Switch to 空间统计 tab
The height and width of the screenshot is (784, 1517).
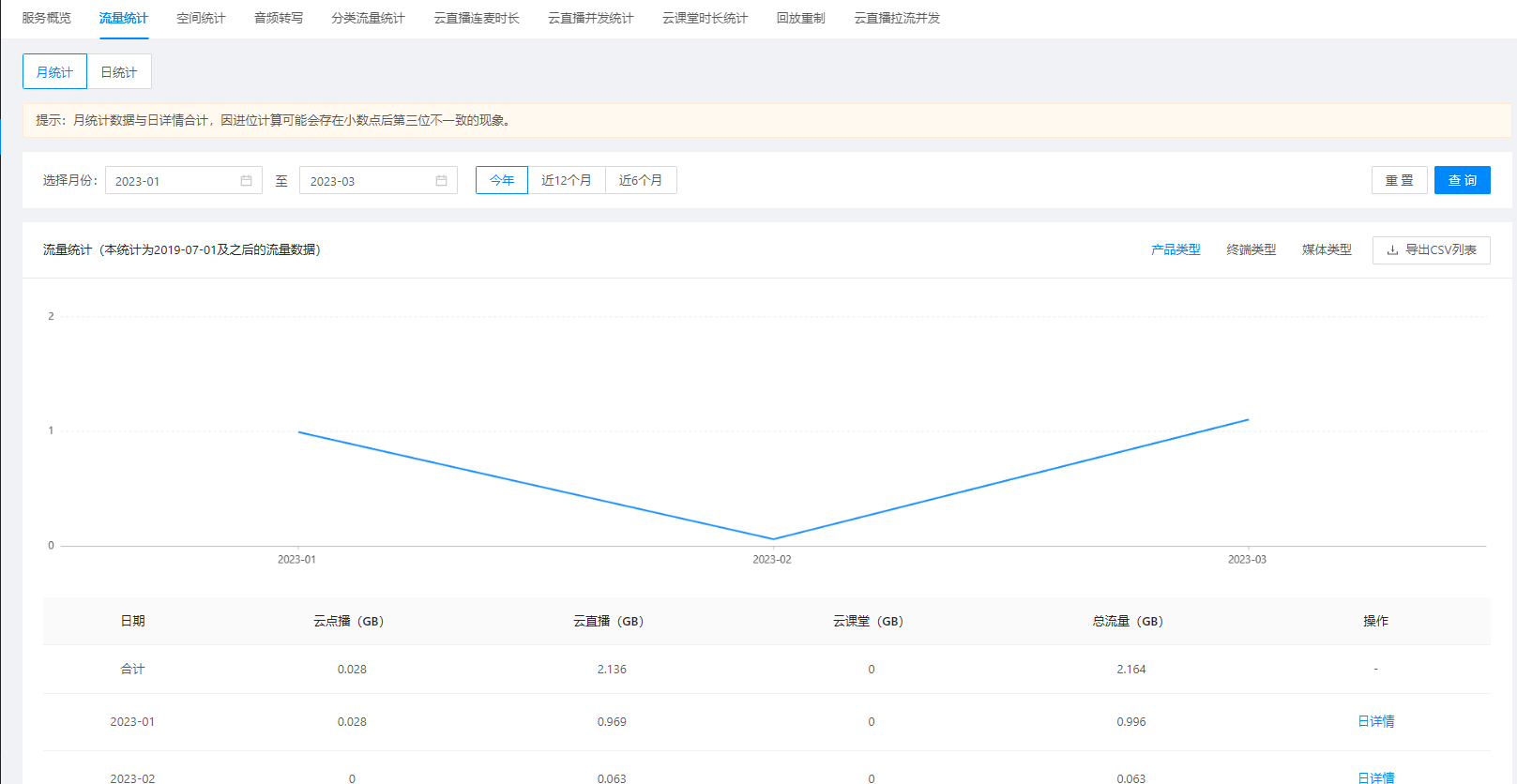(201, 18)
